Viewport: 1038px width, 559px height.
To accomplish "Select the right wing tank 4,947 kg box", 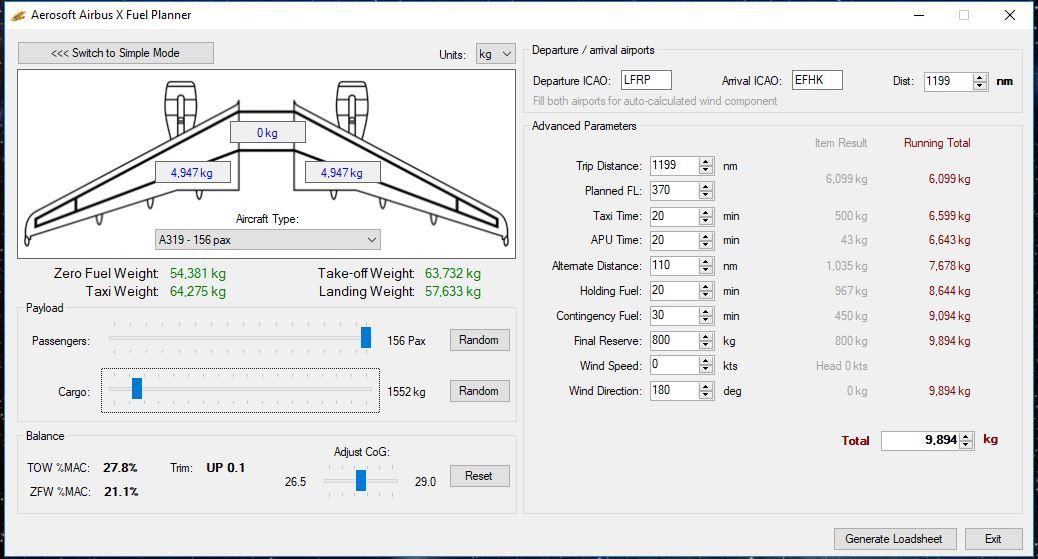I will click(x=342, y=172).
